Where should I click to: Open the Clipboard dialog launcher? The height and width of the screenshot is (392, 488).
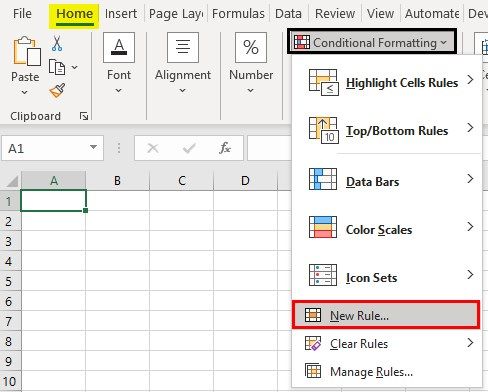(84, 116)
